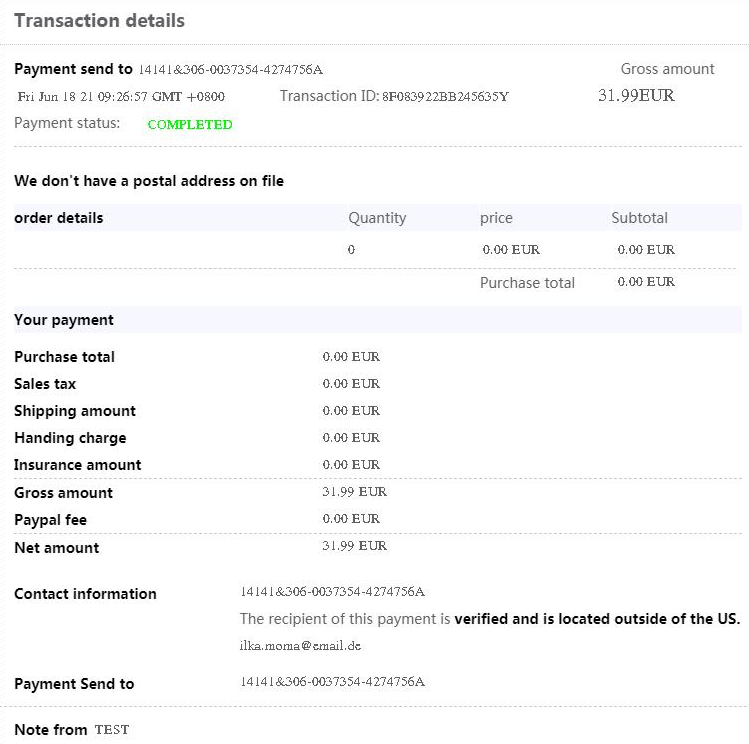Click the Shipping amount label
This screenshot has height=744, width=749.
tap(75, 411)
